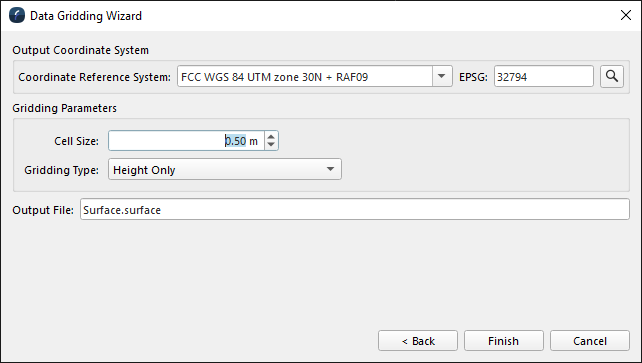Click the Gridding Type label
642x363 pixels.
[x=61, y=170]
